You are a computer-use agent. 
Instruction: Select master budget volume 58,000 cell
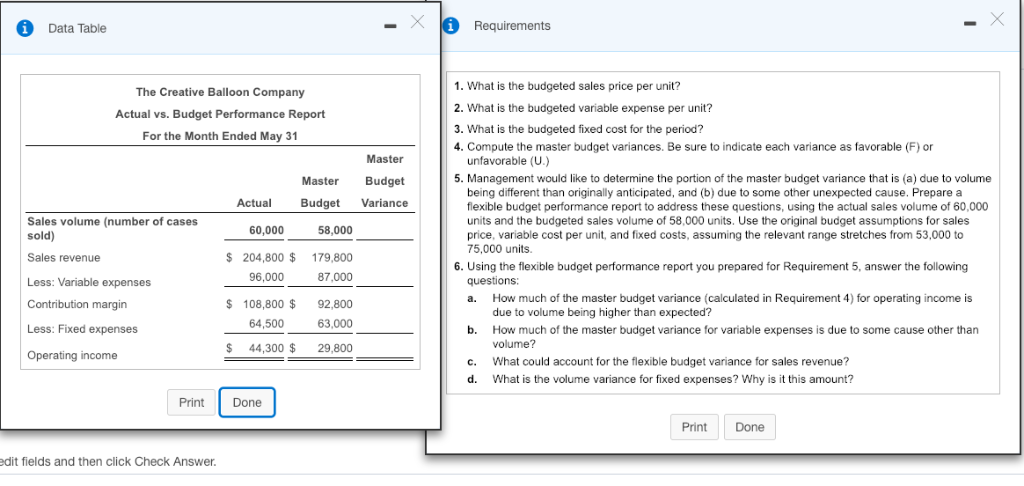[x=335, y=230]
